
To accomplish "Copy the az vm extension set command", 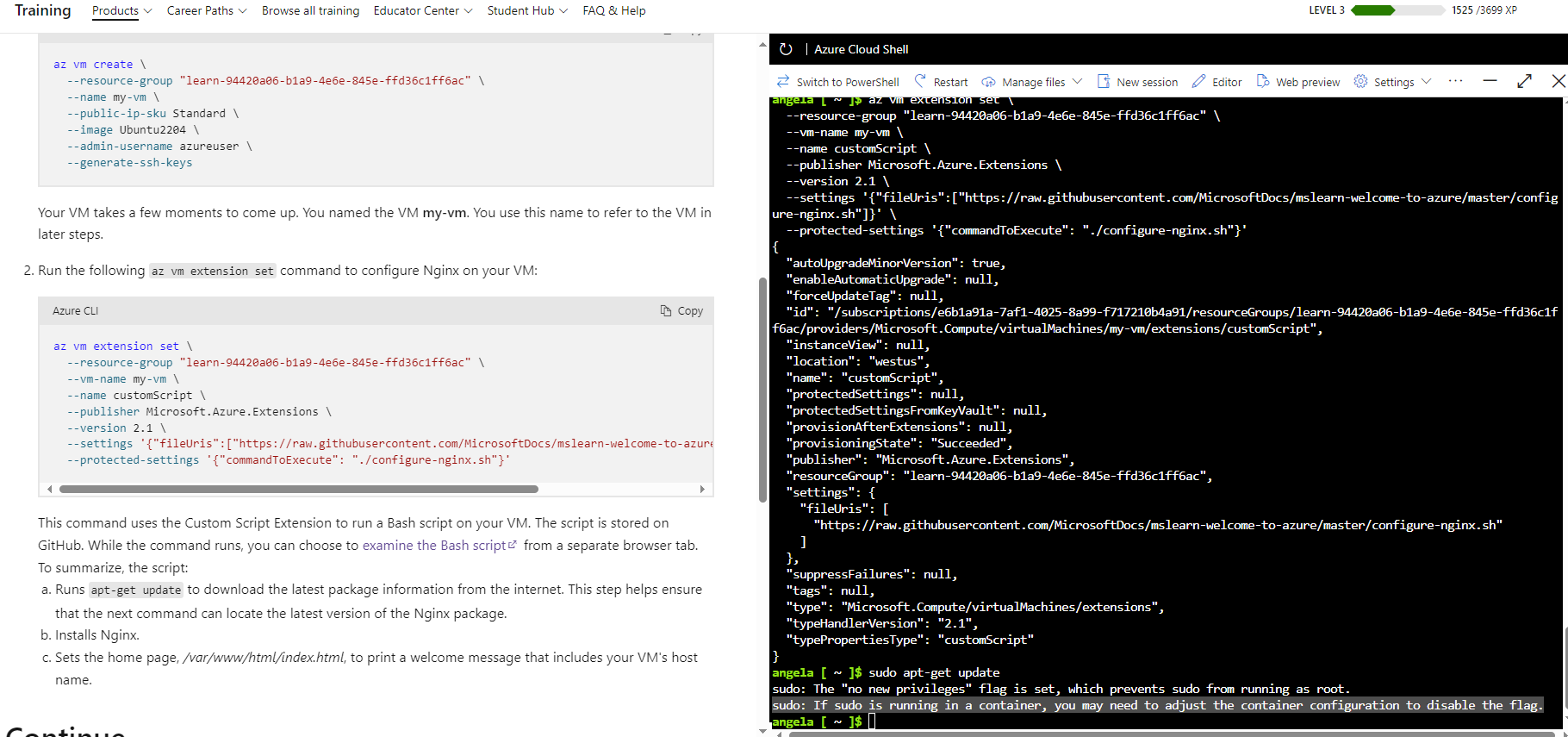I will pos(681,310).
